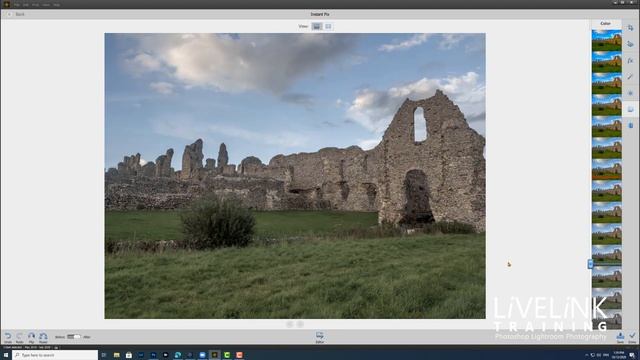The width and height of the screenshot is (640, 360).
Task: Open orange Camtasia recorder taskbar icon
Action: [239, 355]
